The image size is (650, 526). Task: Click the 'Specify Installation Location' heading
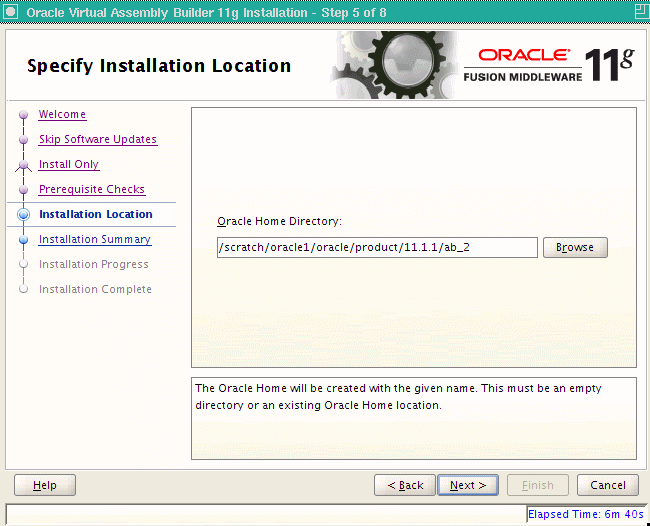[159, 66]
